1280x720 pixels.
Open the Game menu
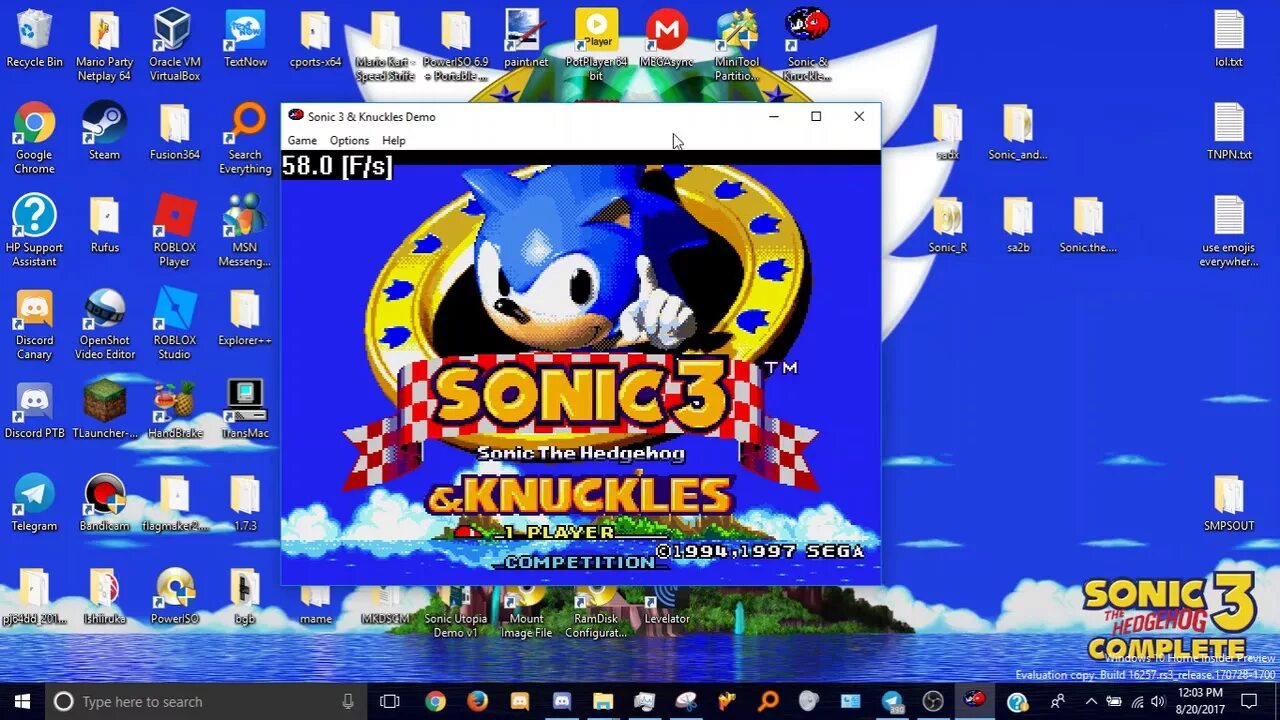pos(302,141)
